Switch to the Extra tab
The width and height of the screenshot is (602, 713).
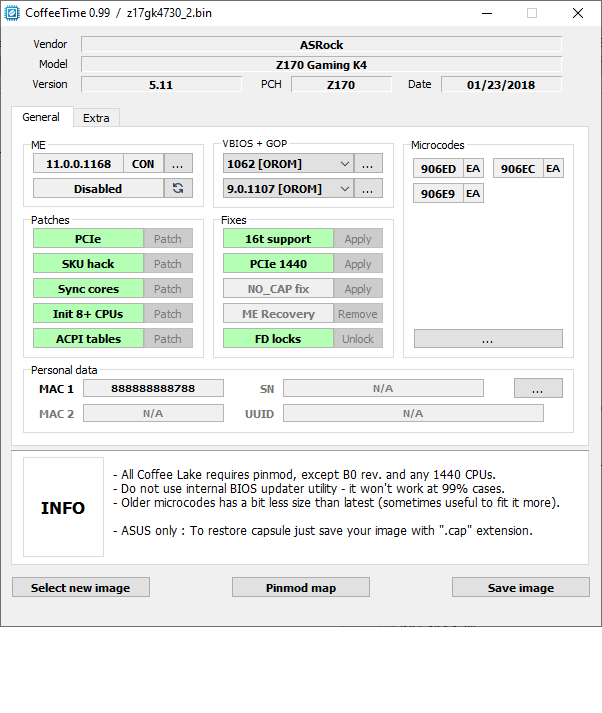pyautogui.click(x=96, y=118)
